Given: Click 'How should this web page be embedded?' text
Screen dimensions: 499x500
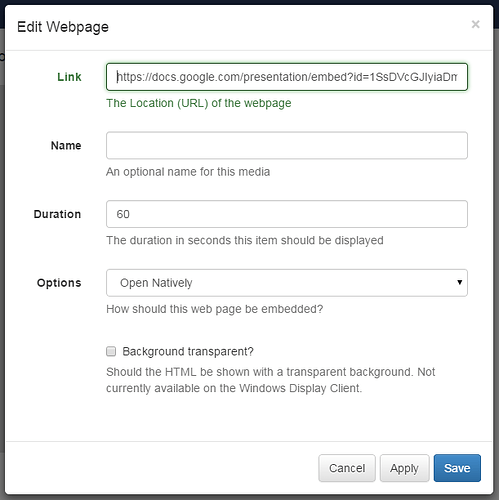Looking at the screenshot, I should (x=215, y=309).
